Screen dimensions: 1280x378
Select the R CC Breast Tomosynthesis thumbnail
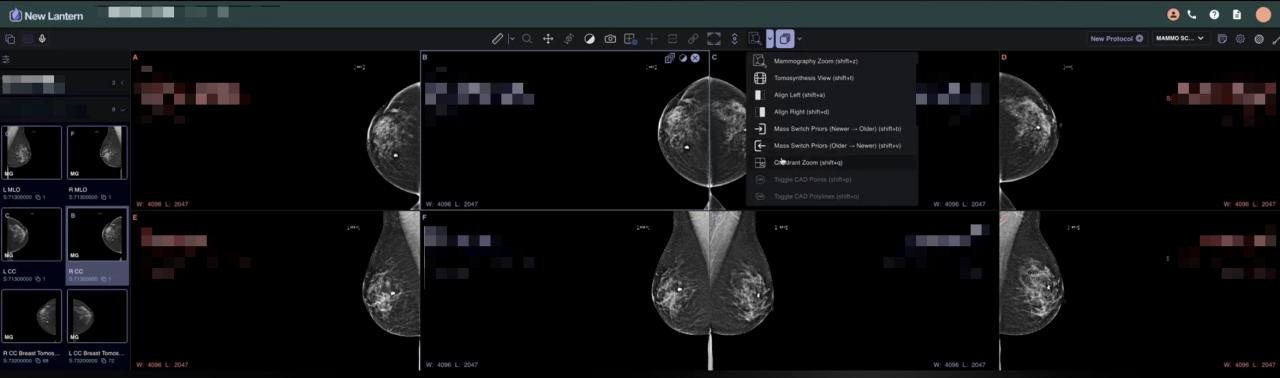click(x=32, y=317)
